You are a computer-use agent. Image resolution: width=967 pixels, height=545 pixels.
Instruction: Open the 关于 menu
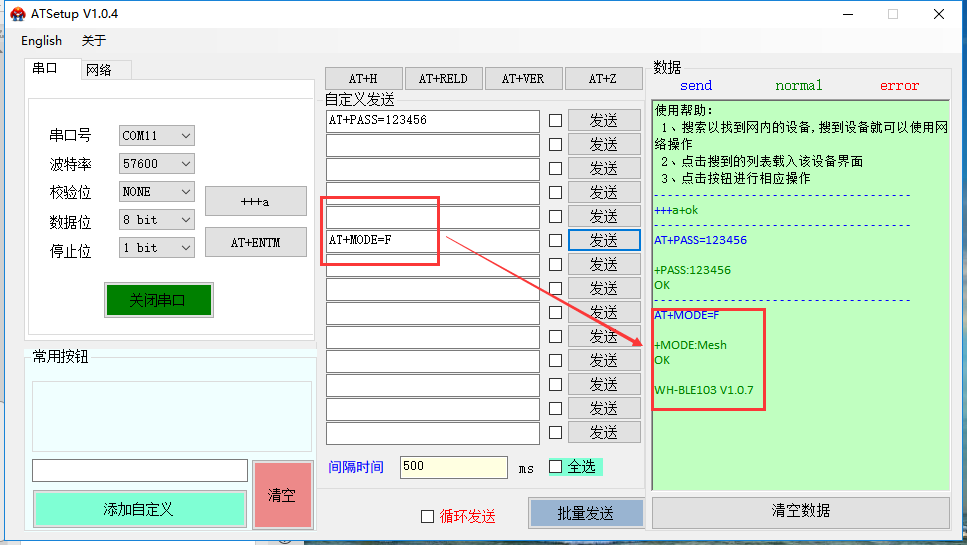pos(93,41)
